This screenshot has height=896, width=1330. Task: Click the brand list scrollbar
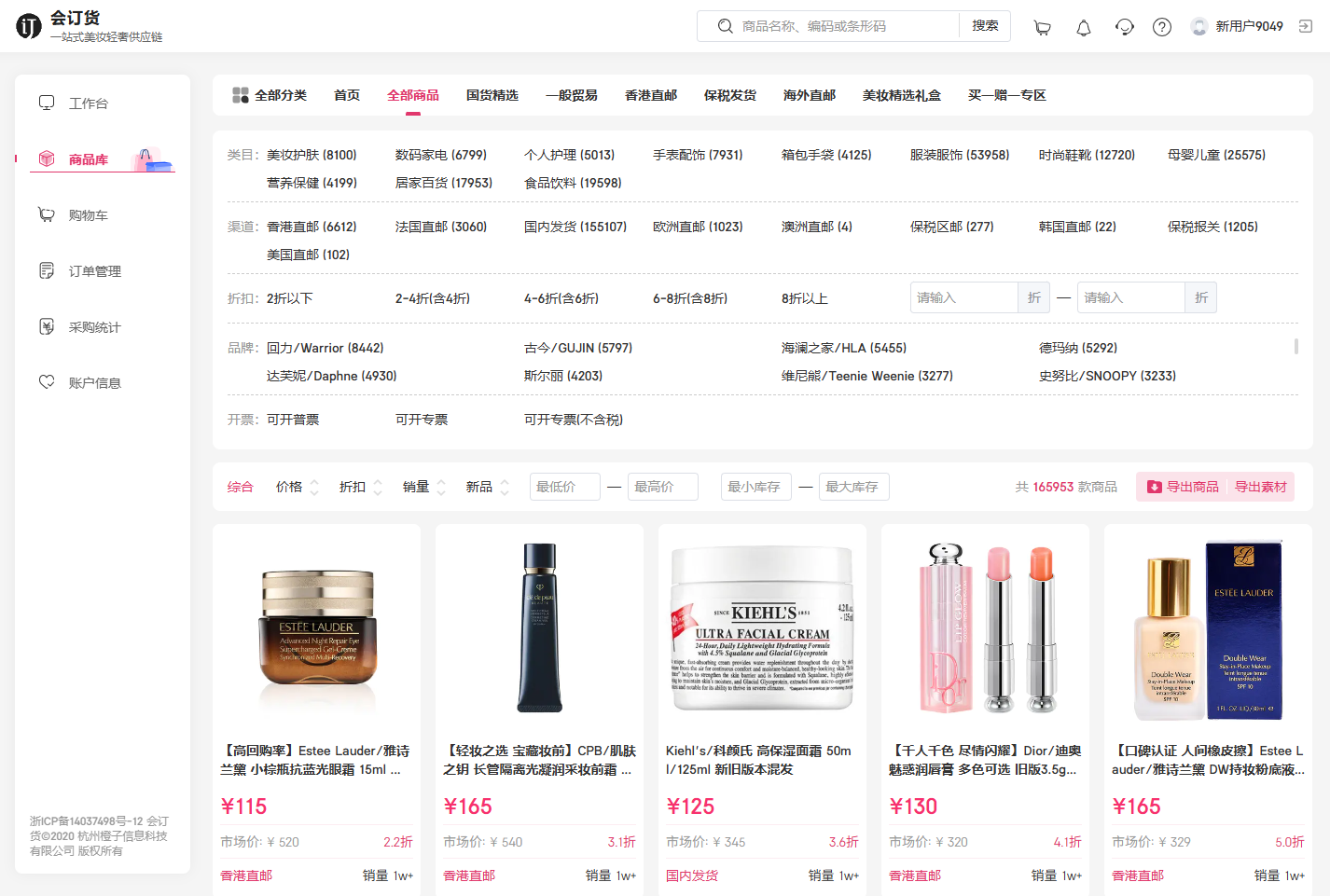[x=1295, y=346]
